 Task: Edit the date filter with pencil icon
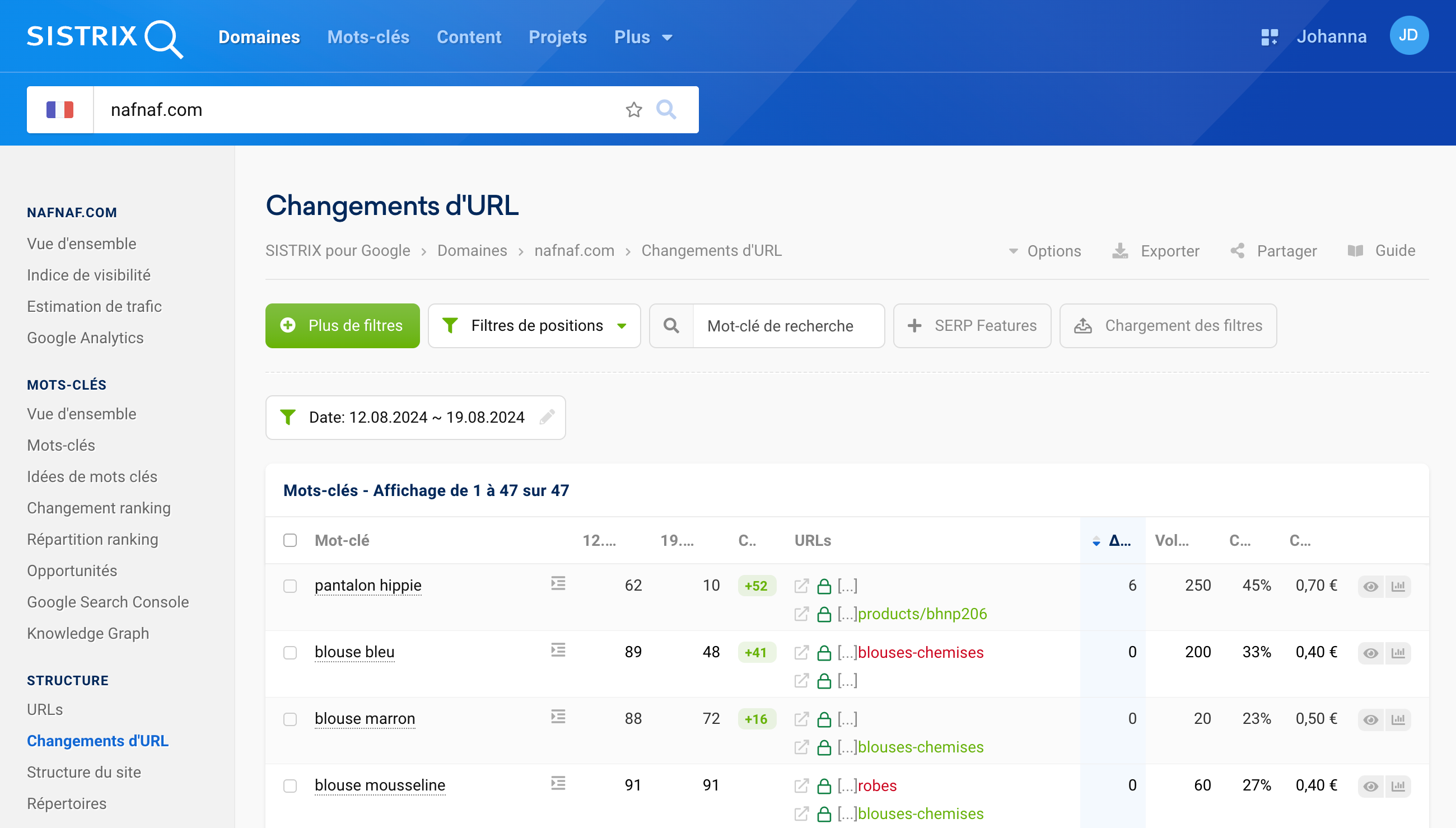547,417
